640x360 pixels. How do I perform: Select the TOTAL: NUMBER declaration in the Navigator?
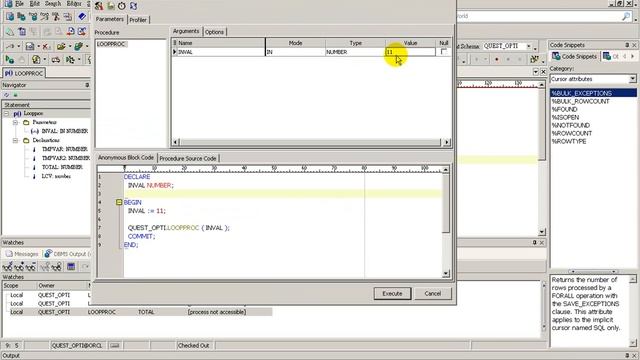pyautogui.click(x=62, y=167)
